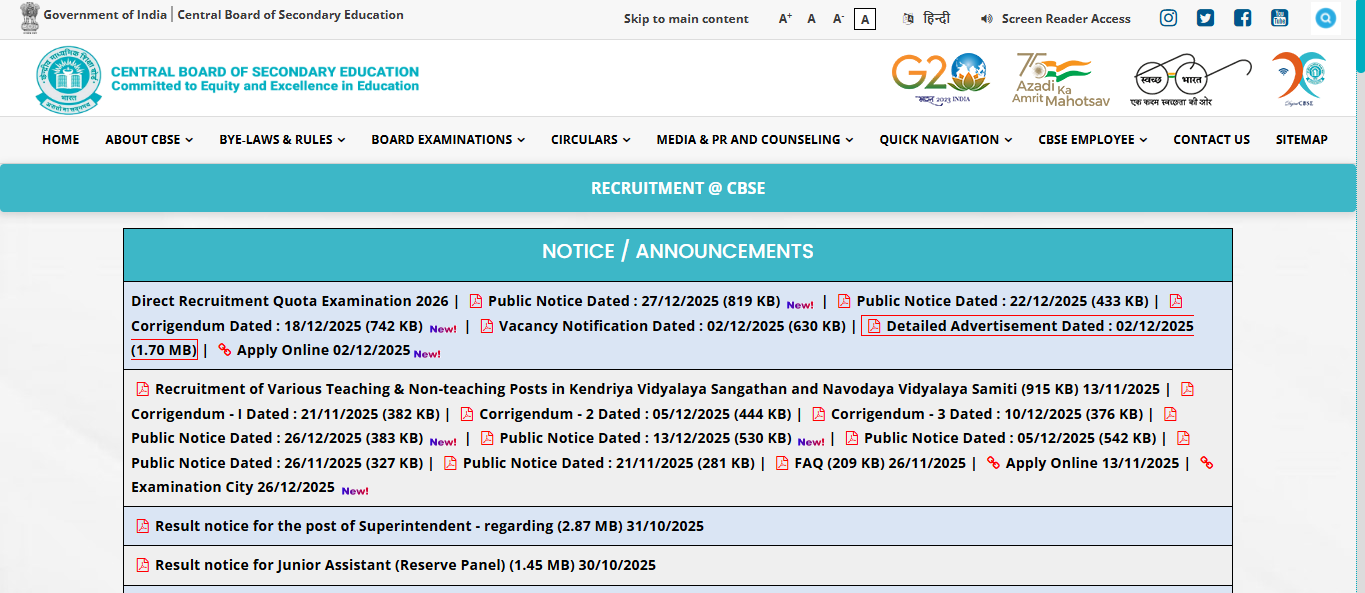Open PDF icon beside FAQ notice
Viewport: 1365px width, 593px height.
[x=781, y=462]
